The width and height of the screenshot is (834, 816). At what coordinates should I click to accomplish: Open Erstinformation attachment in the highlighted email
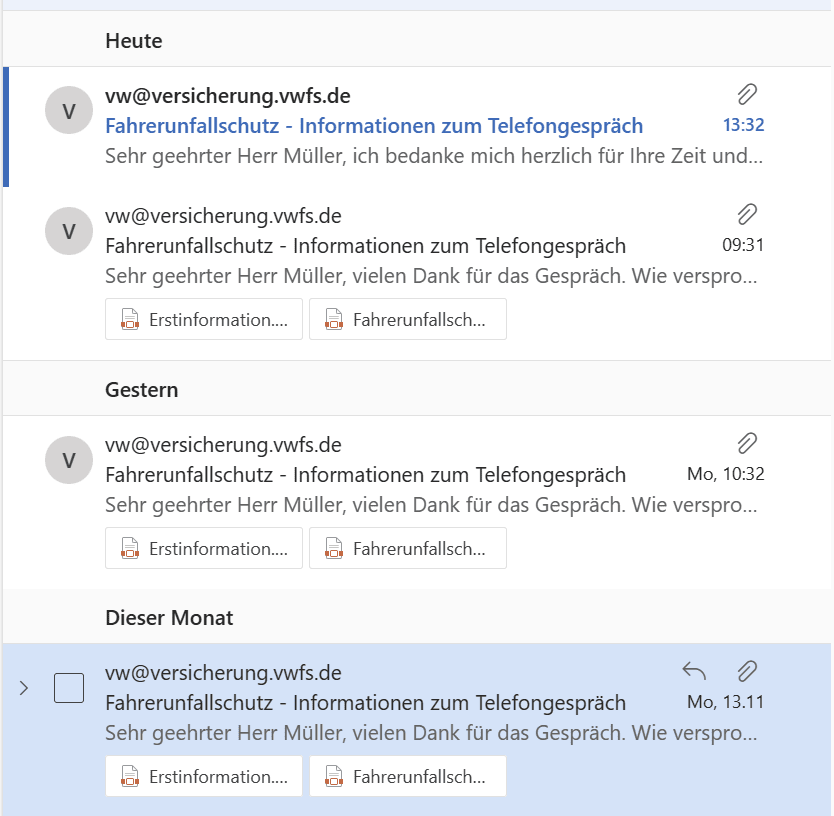click(204, 776)
